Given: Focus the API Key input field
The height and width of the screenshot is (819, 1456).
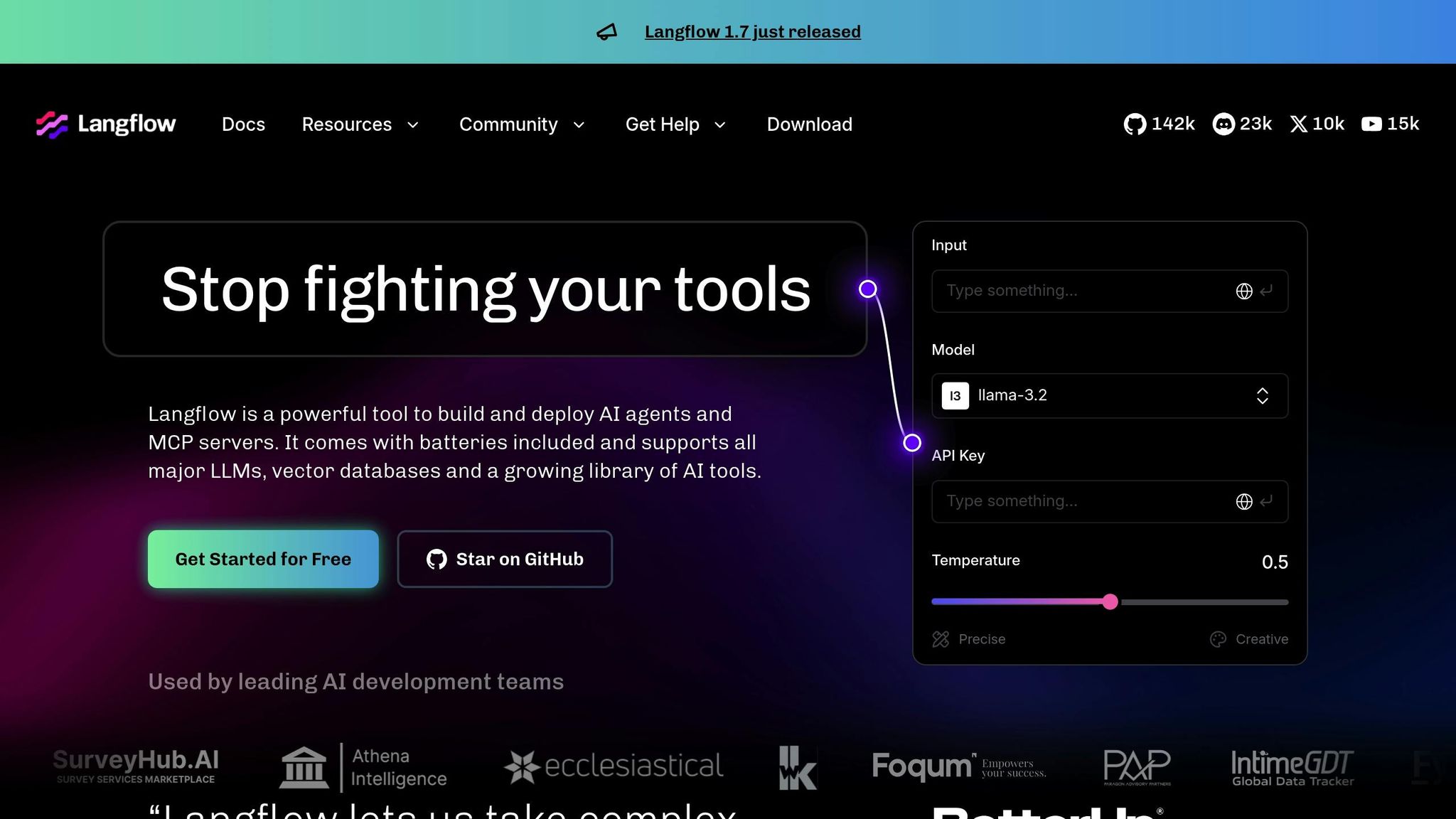Looking at the screenshot, I should pyautogui.click(x=1081, y=502).
